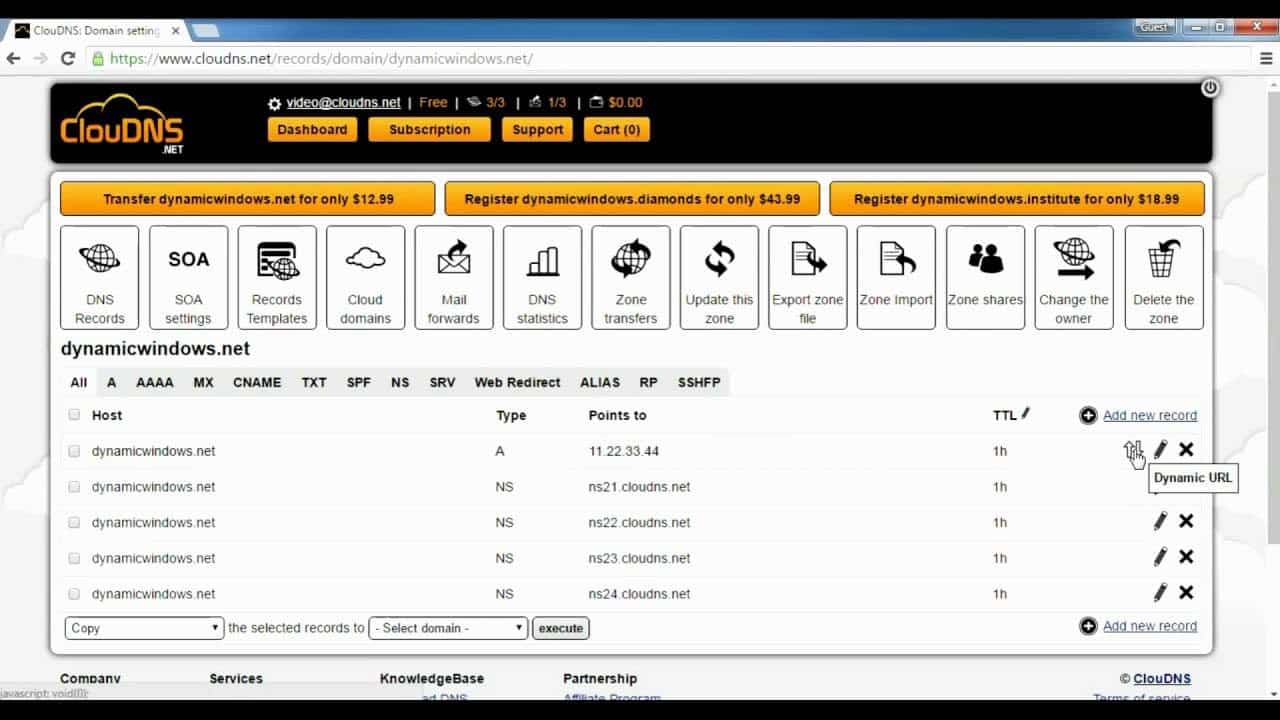Open DNS statistics tile
The image size is (1280, 720).
(x=543, y=277)
